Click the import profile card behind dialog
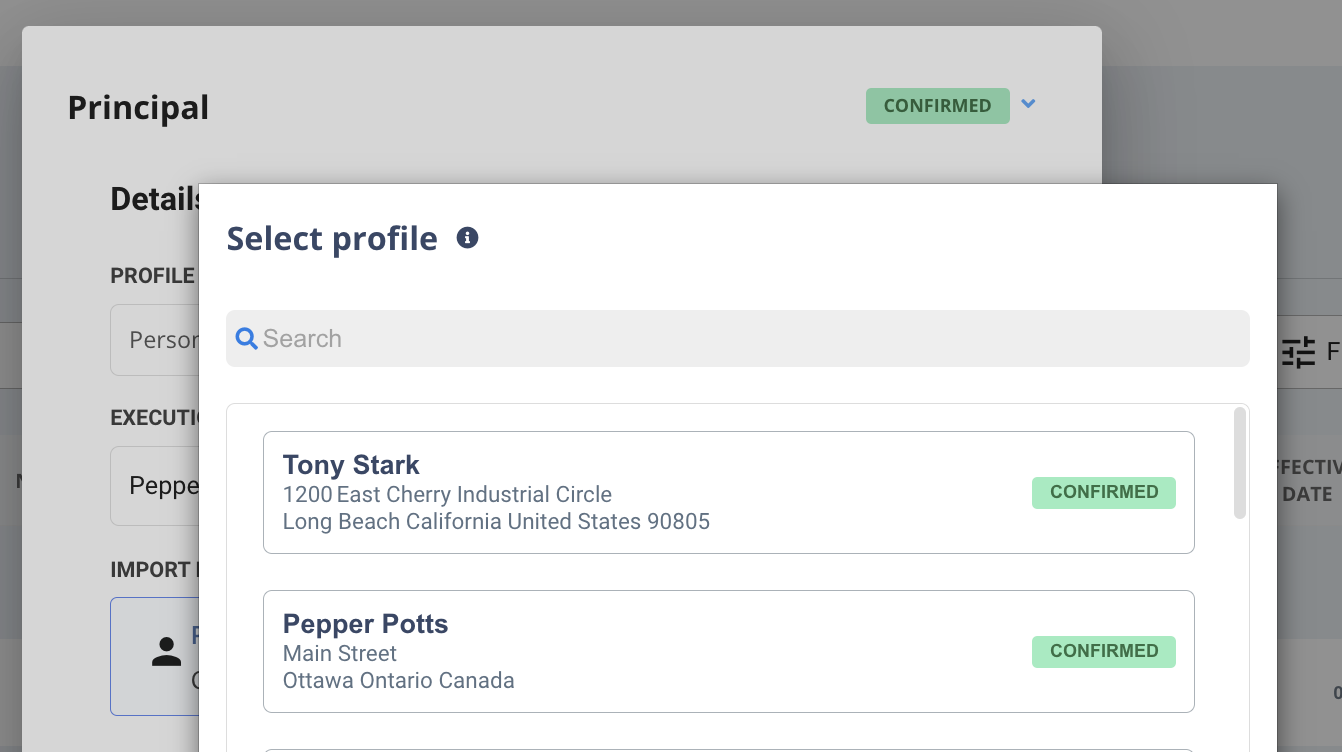The height and width of the screenshot is (752, 1342). [x=155, y=656]
